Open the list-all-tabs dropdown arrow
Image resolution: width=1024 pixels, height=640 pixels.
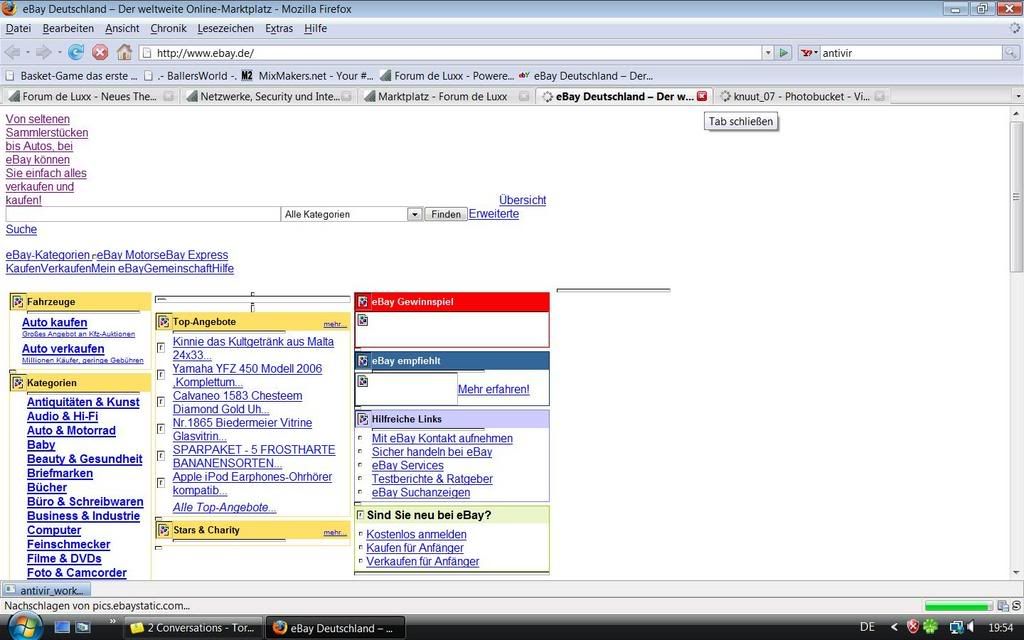click(1017, 96)
